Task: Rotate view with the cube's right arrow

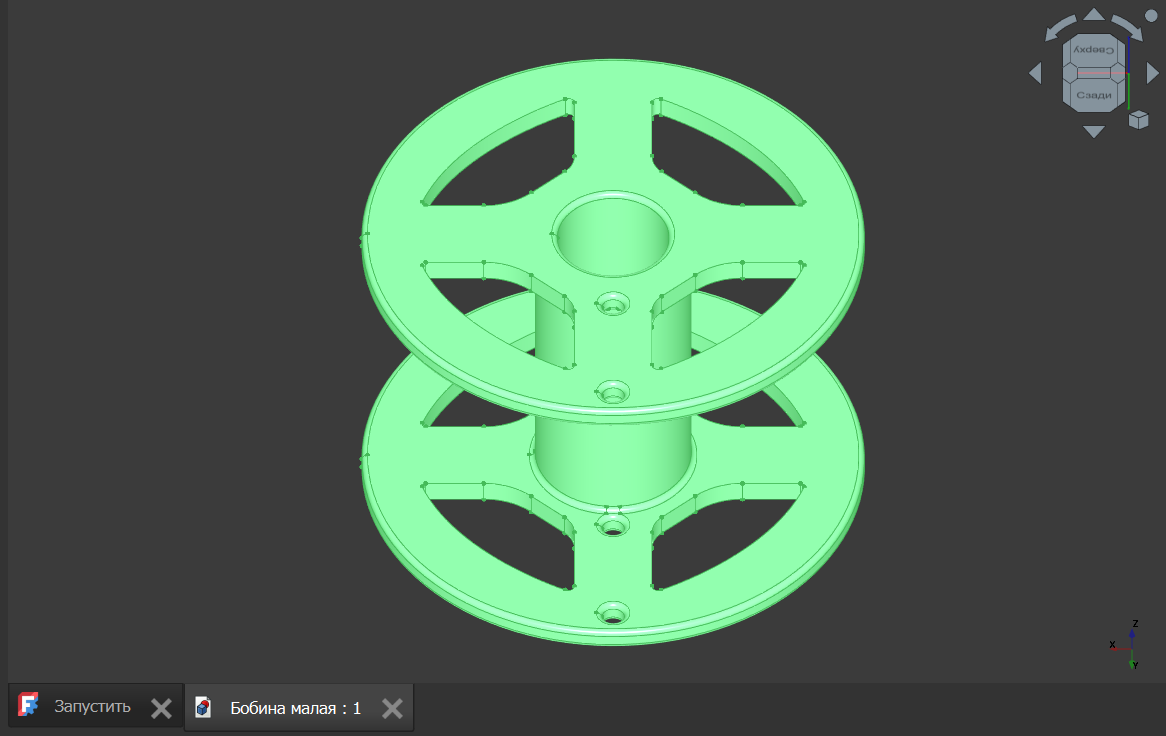Action: point(1152,73)
